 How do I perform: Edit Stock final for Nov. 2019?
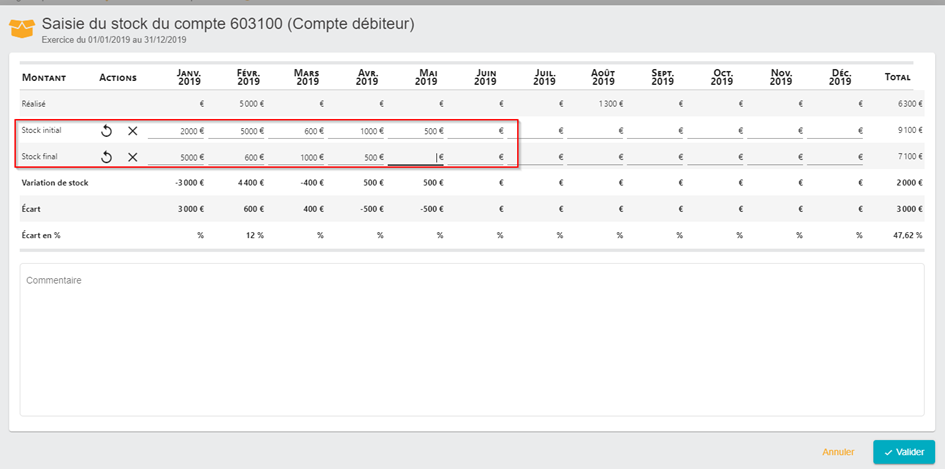coord(775,157)
